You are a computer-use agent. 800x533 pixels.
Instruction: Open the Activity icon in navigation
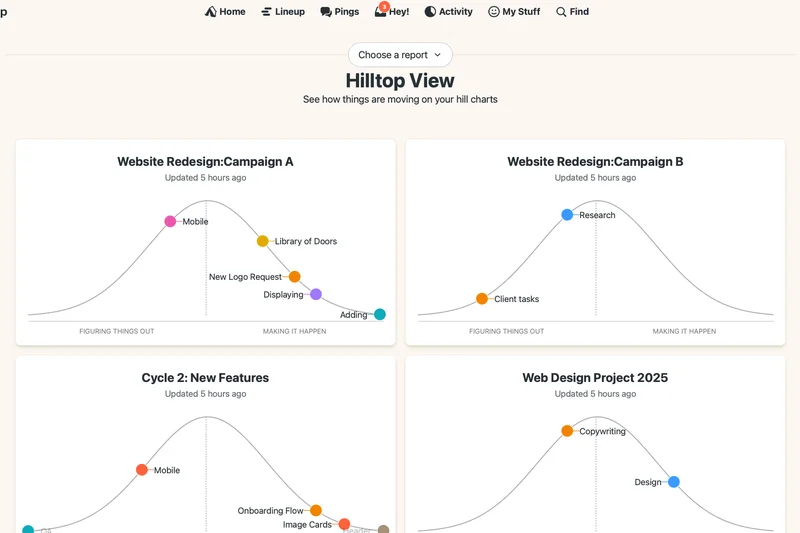pyautogui.click(x=430, y=12)
